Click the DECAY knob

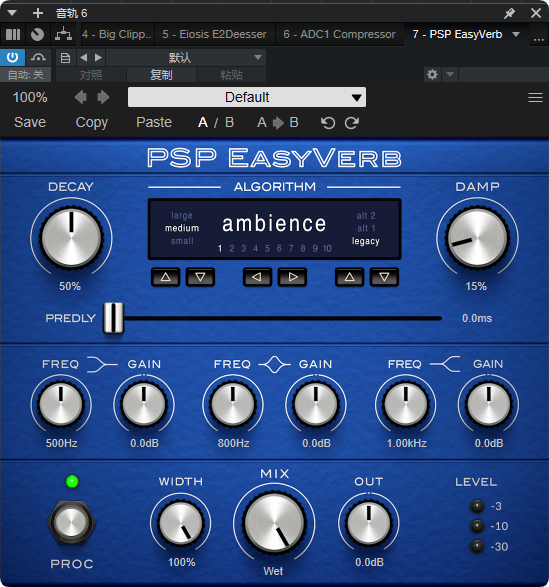click(71, 237)
